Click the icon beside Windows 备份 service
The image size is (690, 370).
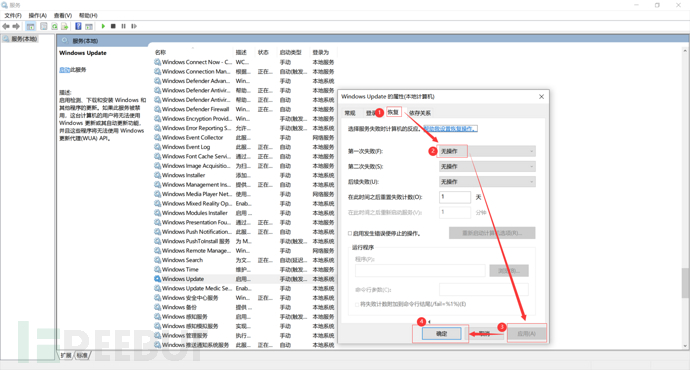click(157, 307)
